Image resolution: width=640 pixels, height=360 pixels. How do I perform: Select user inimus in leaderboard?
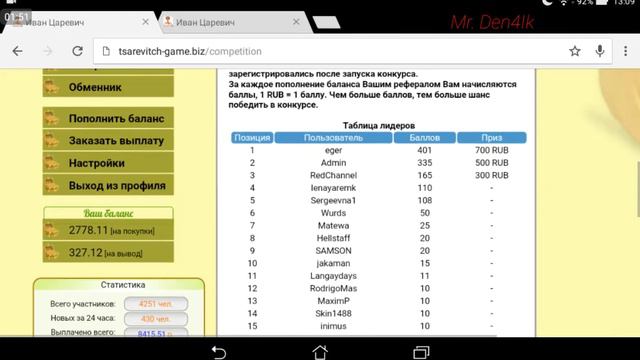tap(333, 326)
